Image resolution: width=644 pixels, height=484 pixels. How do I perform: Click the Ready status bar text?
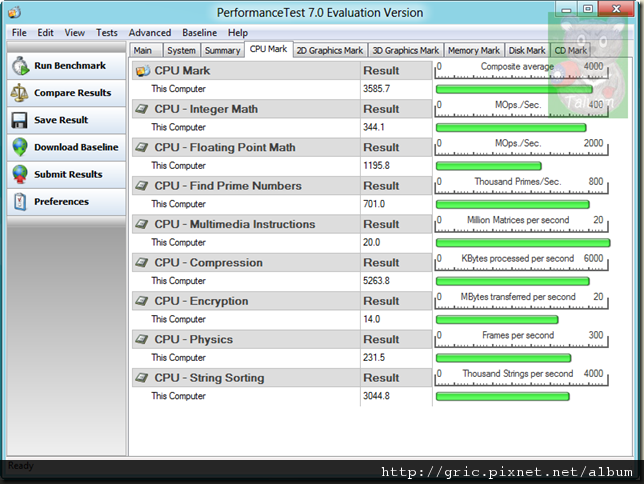click(21, 466)
